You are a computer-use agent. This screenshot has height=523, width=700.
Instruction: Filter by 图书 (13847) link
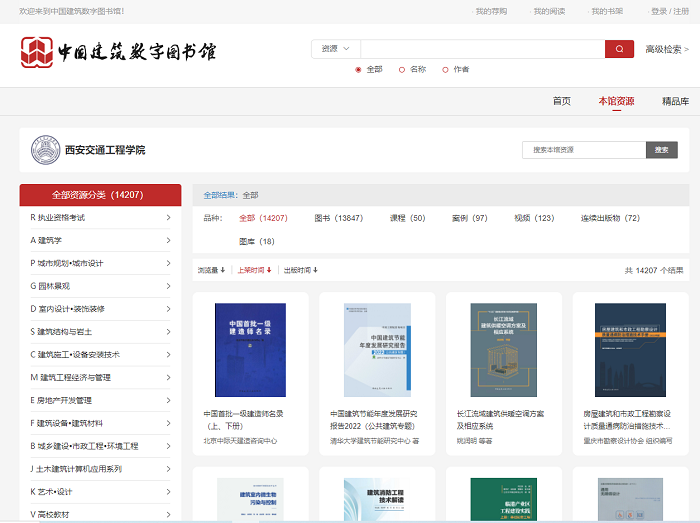[x=338, y=218]
